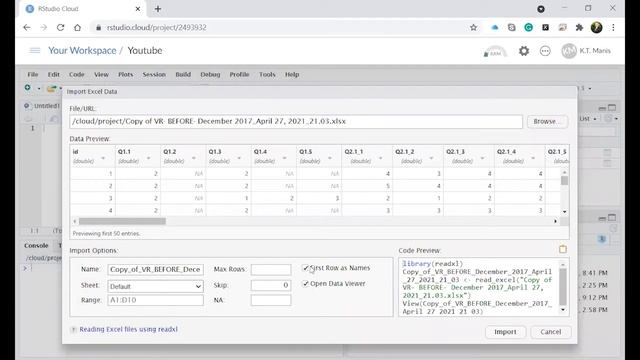Viewport: 640px width, 360px height.
Task: Open the Profile menu
Action: coord(239,74)
